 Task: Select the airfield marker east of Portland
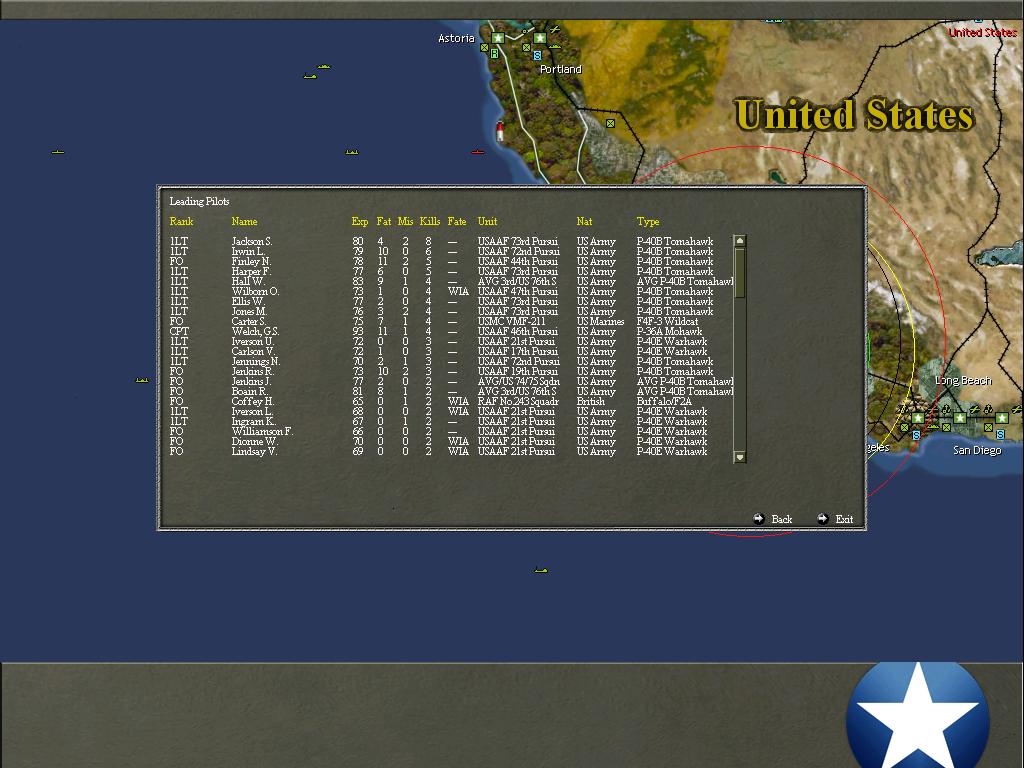[x=555, y=30]
